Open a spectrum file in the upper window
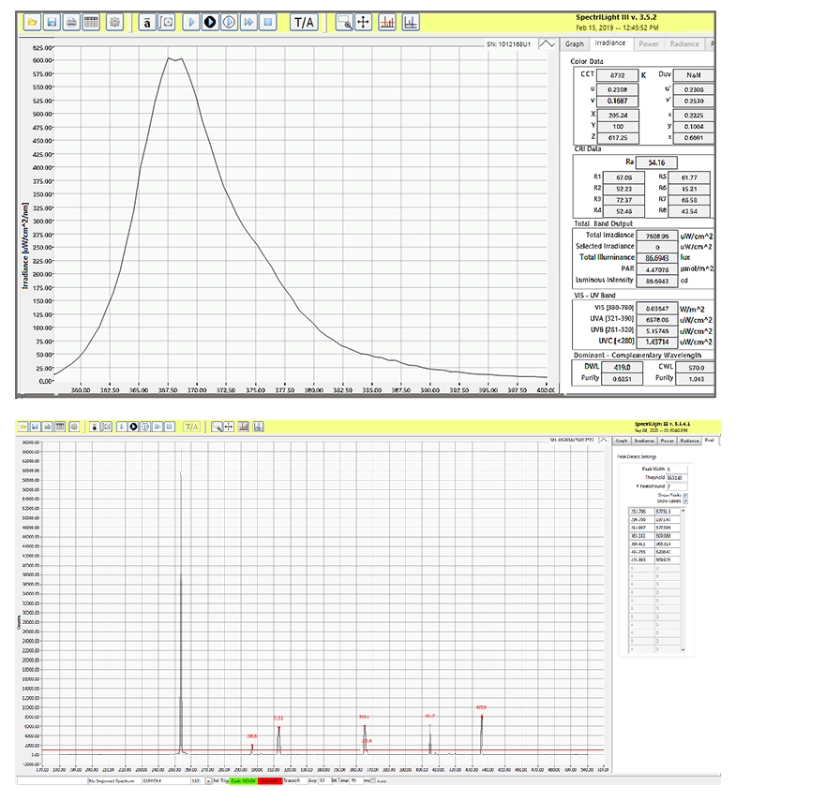 pos(32,22)
